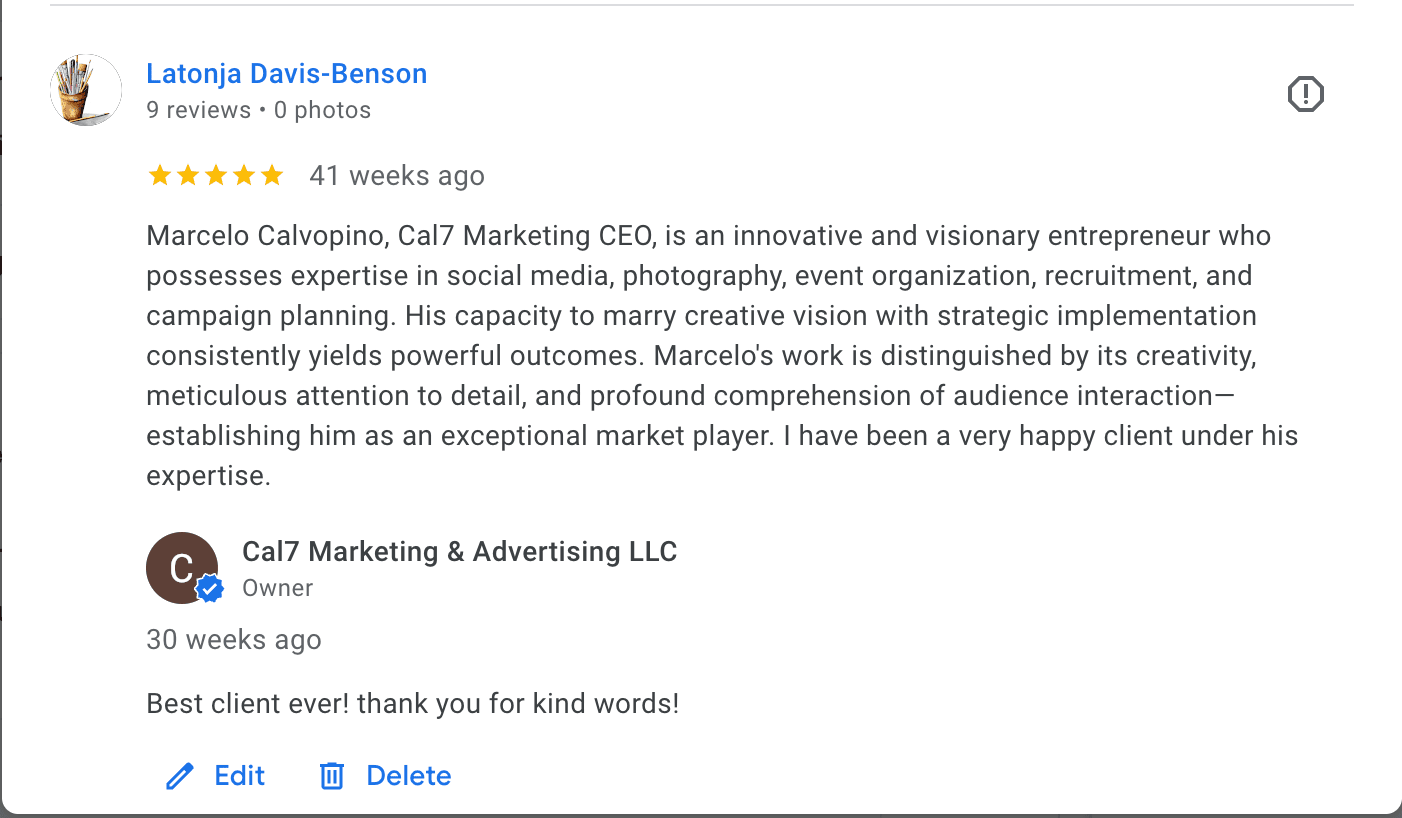Click the blue verified owner badge
The width and height of the screenshot is (1402, 818).
coord(208,589)
